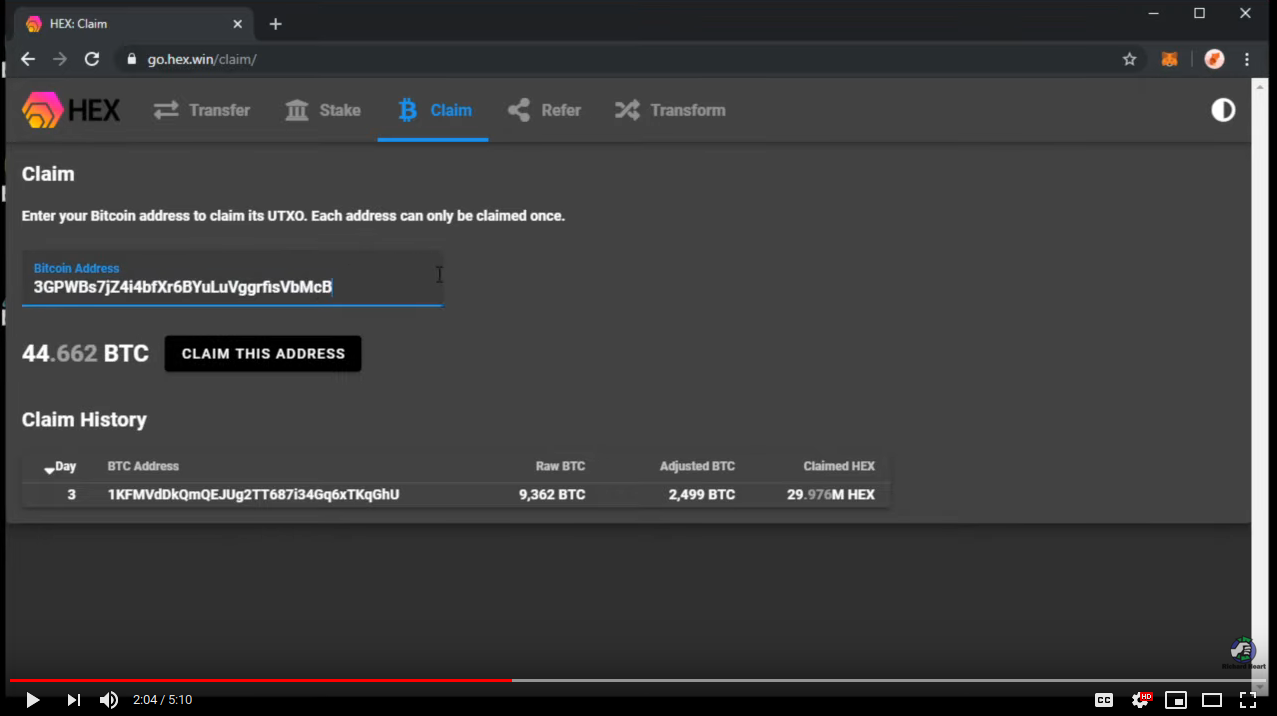Click the Claim History heading
The width and height of the screenshot is (1277, 716).
[x=84, y=420]
